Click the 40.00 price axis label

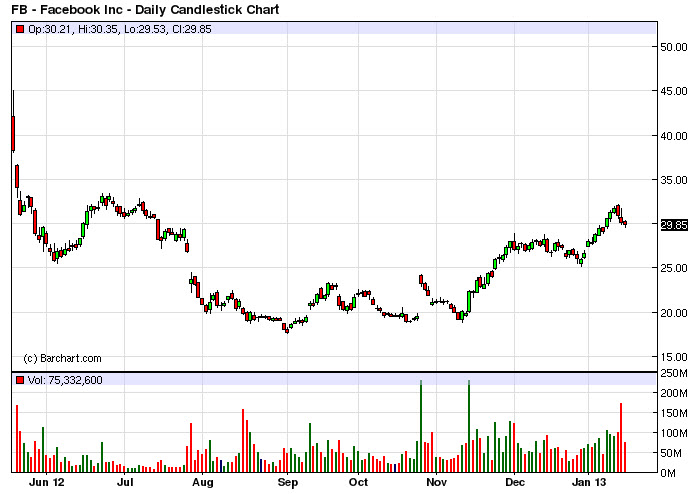(x=674, y=136)
